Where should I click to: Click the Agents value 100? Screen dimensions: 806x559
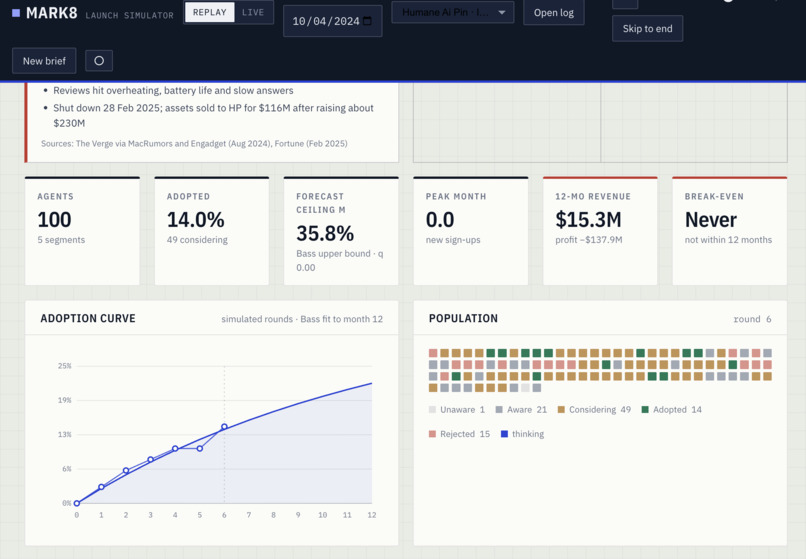(x=54, y=220)
